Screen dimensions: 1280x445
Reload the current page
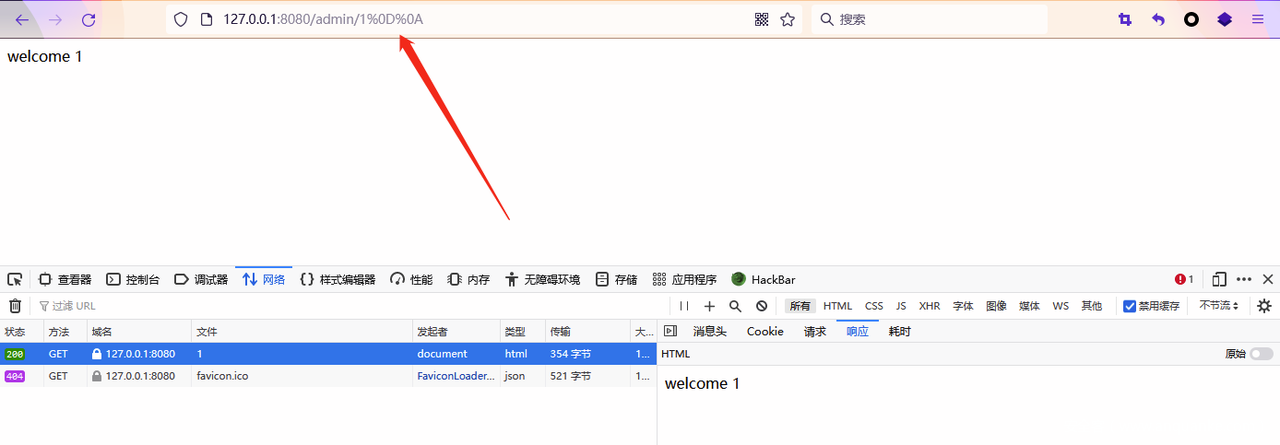tap(88, 19)
